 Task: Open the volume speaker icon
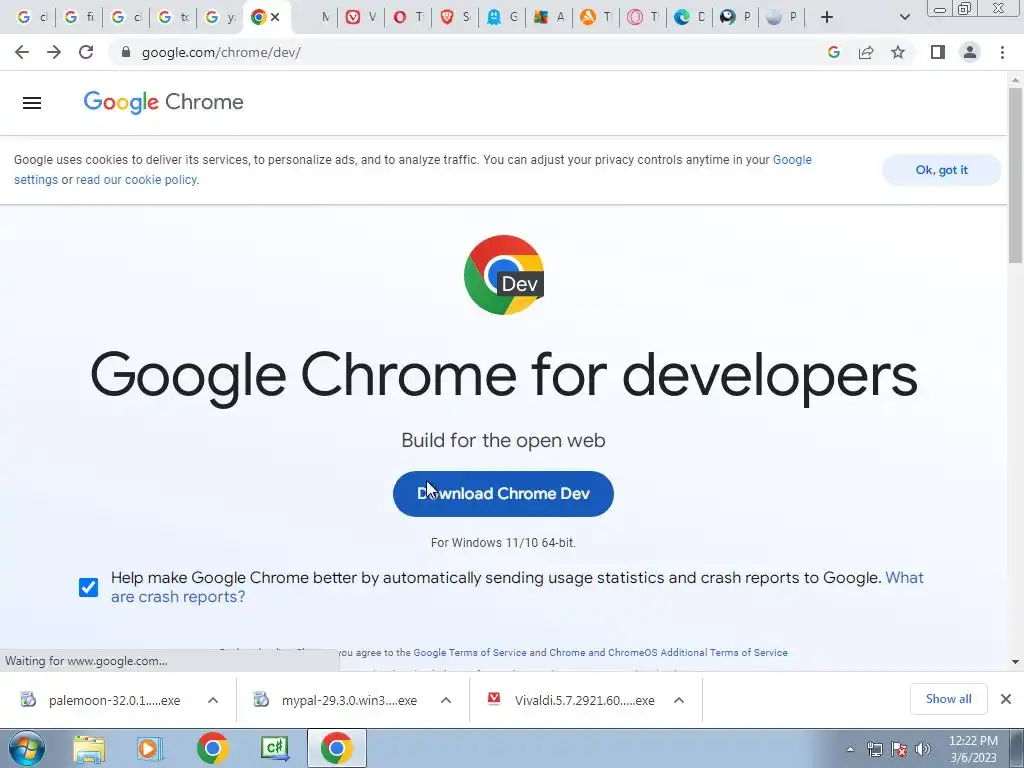923,749
